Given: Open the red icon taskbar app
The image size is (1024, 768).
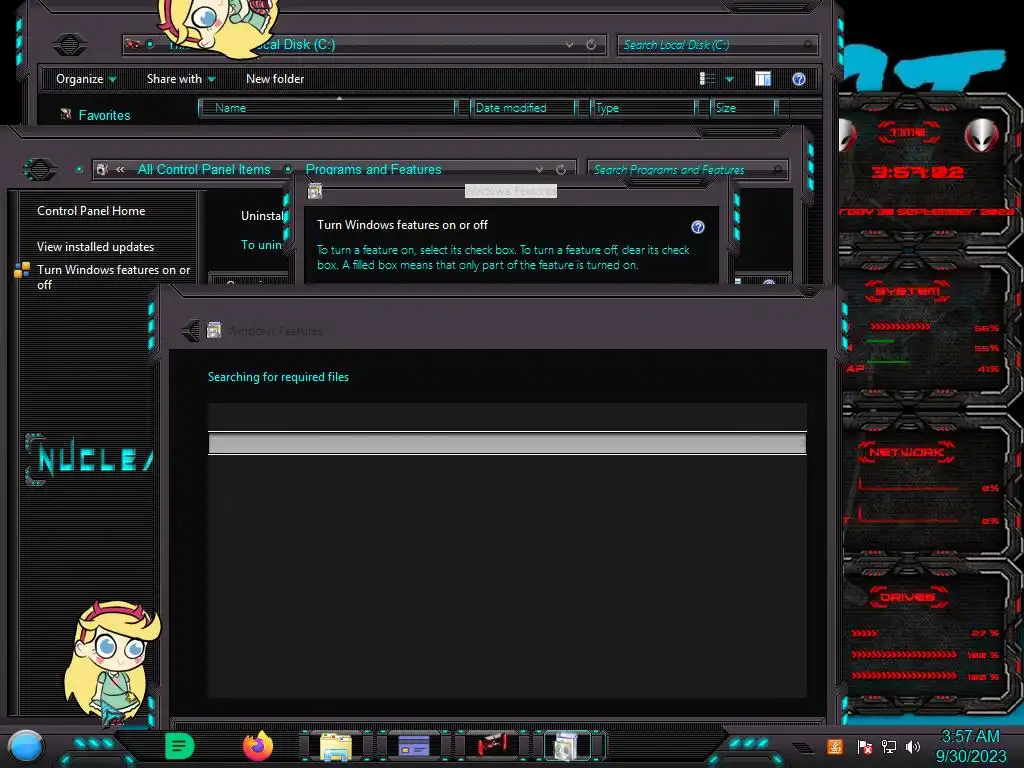Looking at the screenshot, I should [492, 746].
